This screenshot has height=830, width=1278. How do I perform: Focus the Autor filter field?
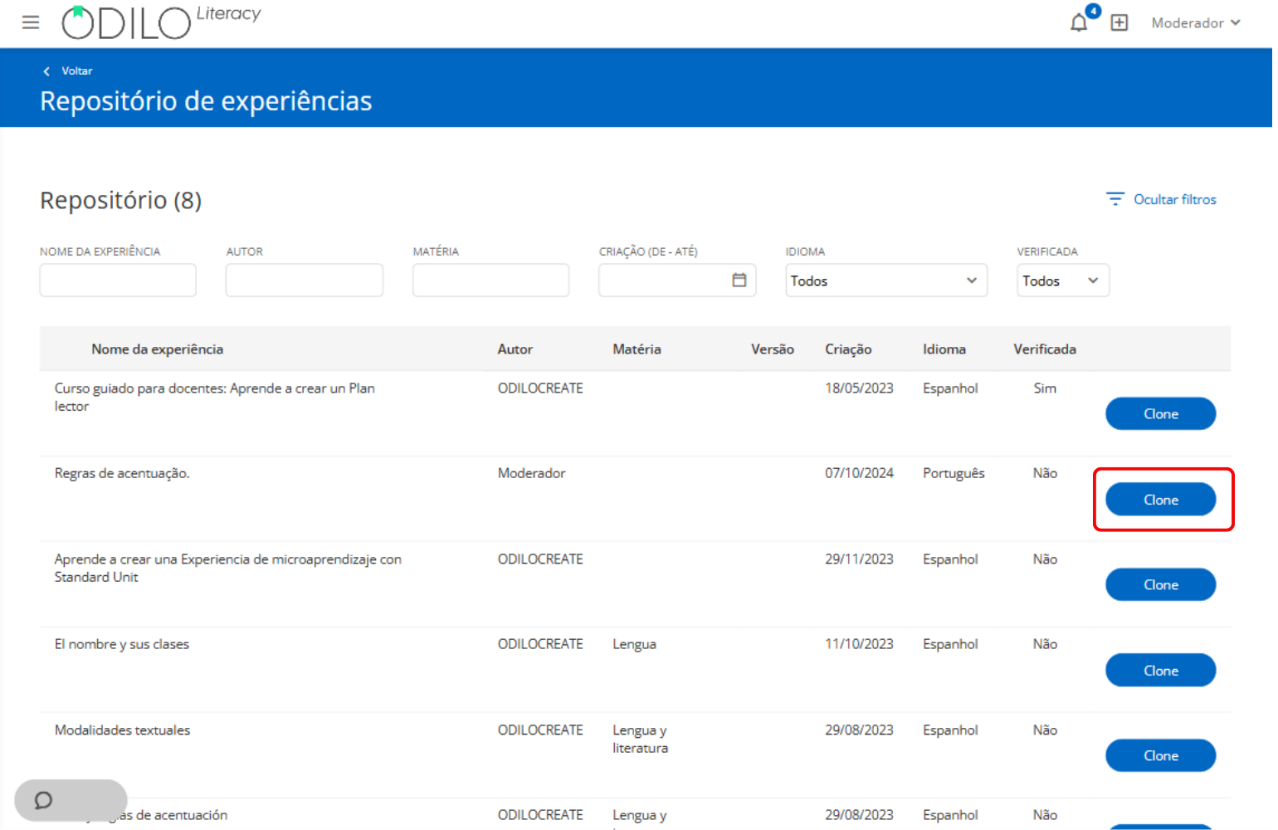[304, 281]
